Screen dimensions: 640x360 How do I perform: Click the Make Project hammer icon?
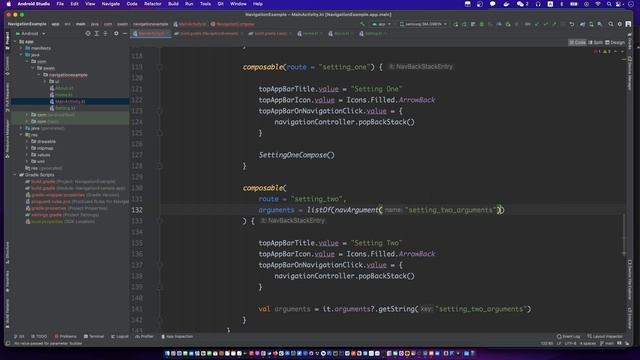point(362,24)
